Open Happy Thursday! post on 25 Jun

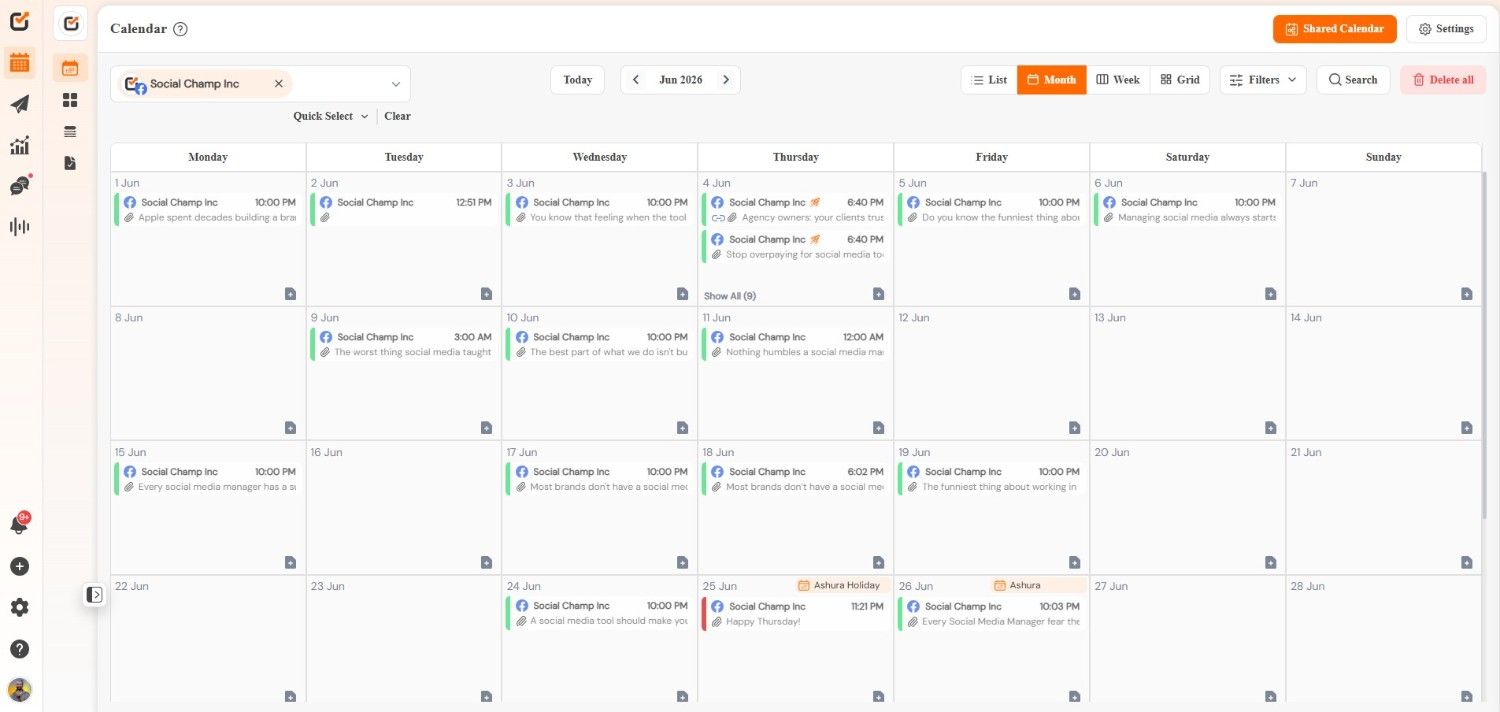[x=795, y=614]
